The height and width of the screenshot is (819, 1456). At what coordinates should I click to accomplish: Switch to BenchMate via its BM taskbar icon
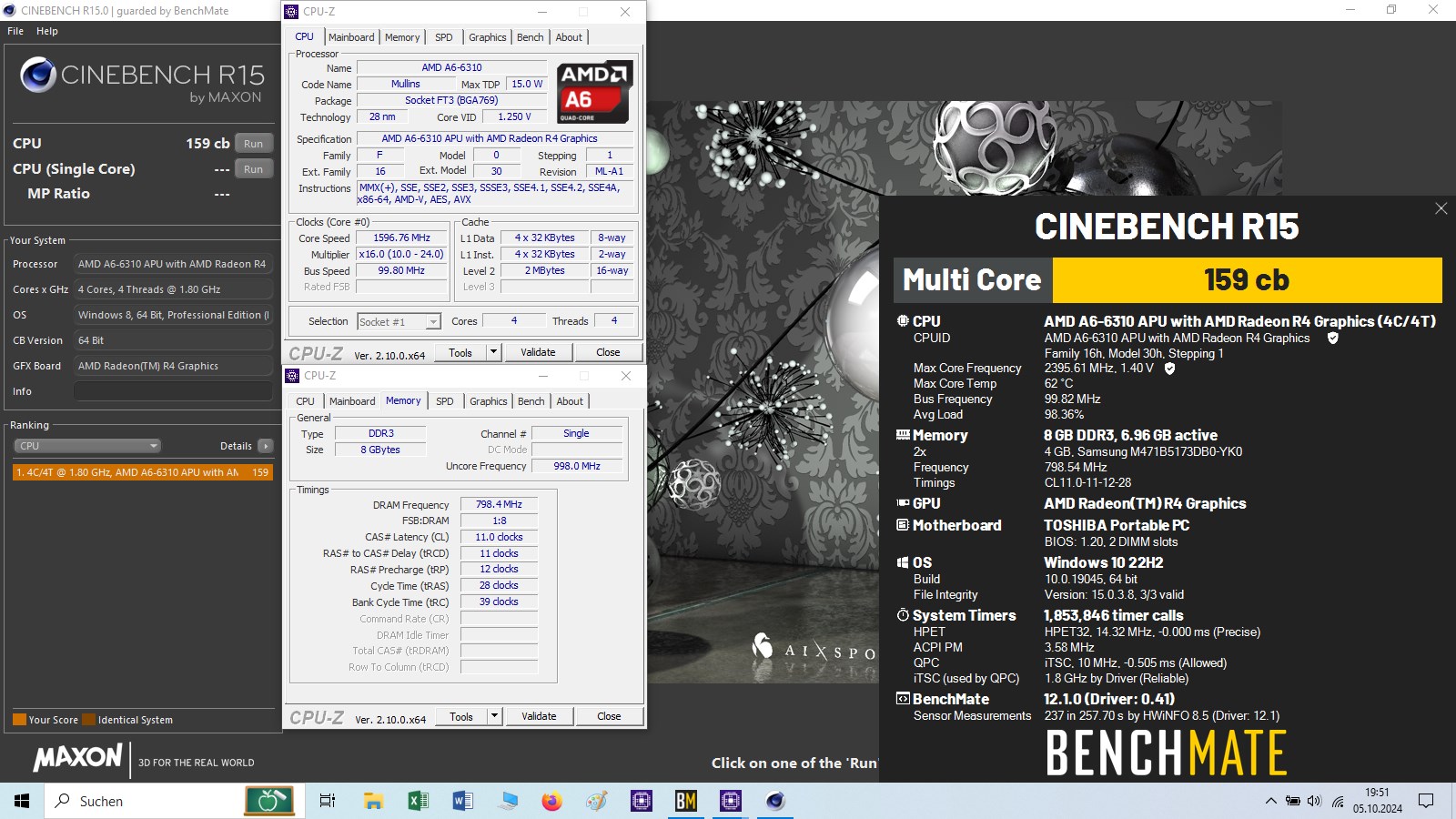click(x=685, y=801)
